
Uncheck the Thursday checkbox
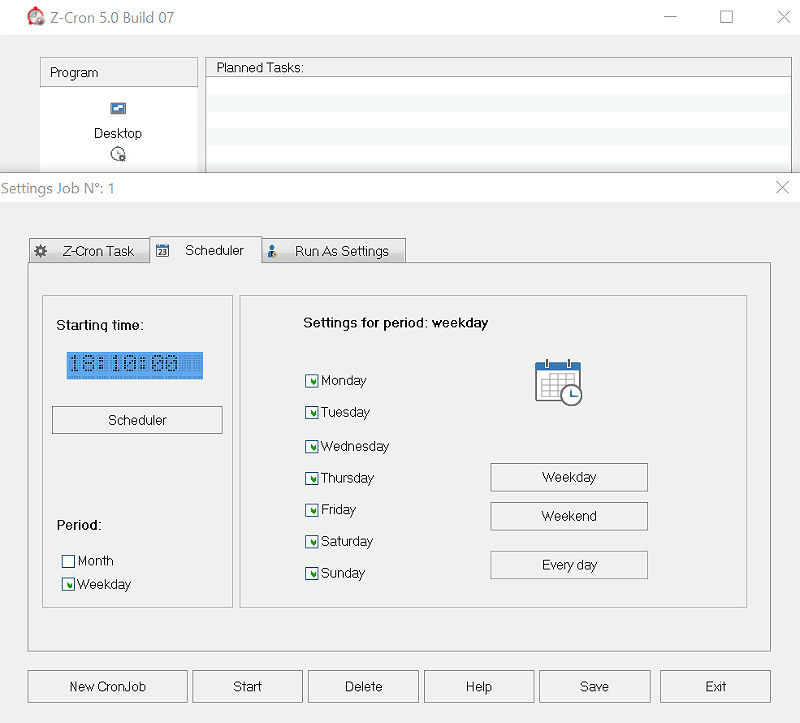[x=311, y=479]
